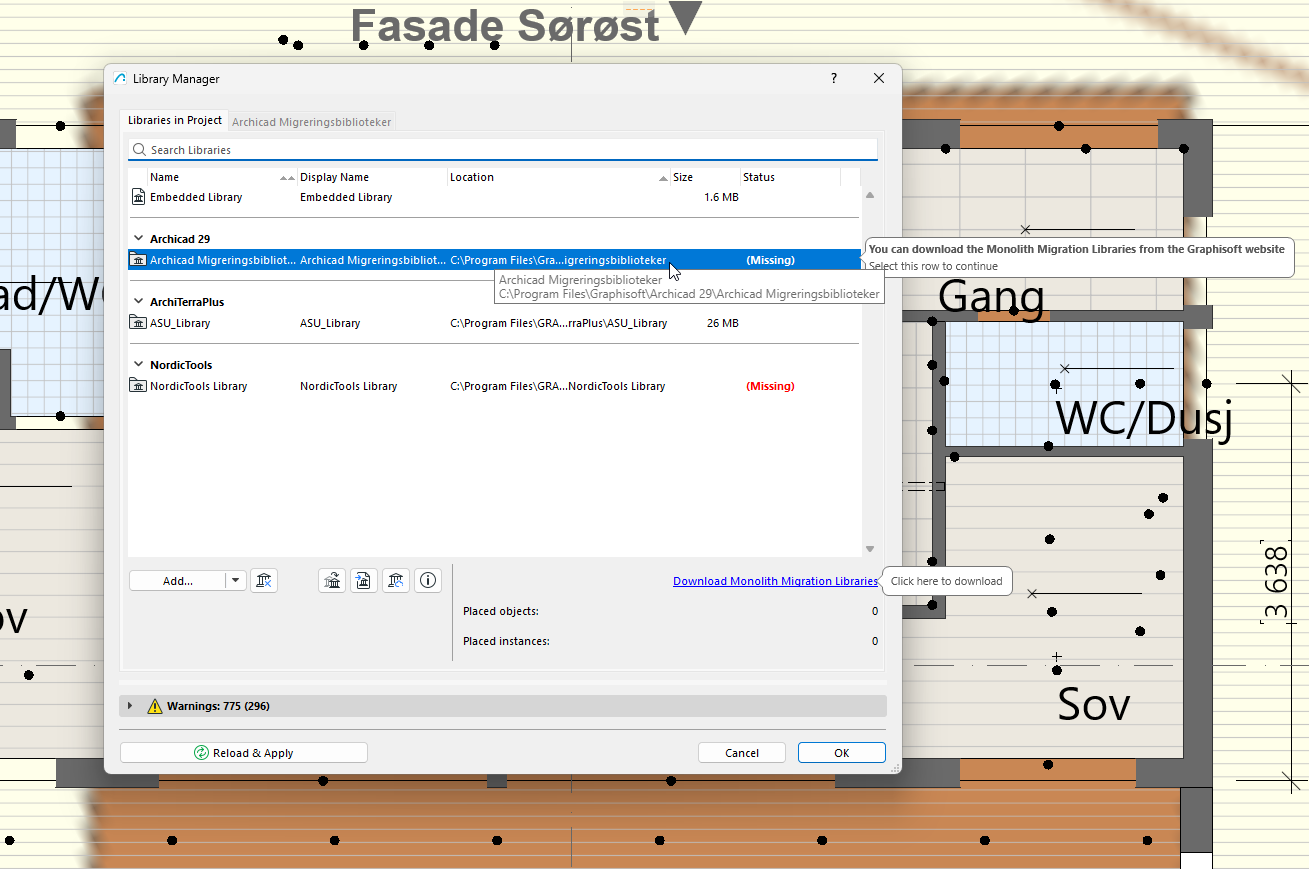Collapse the Archicad 29 group
This screenshot has width=1309, height=869.
[x=138, y=239]
